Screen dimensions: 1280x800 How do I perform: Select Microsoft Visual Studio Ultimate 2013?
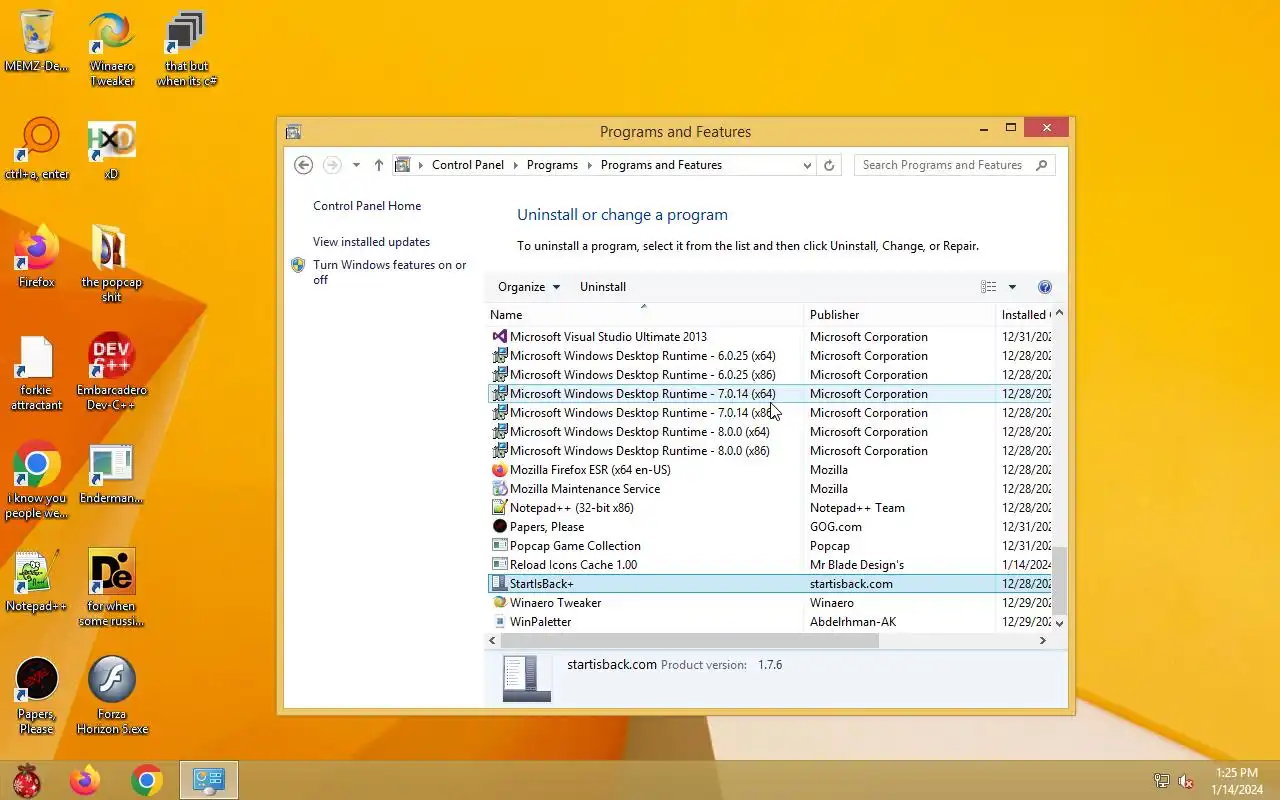(768, 337)
